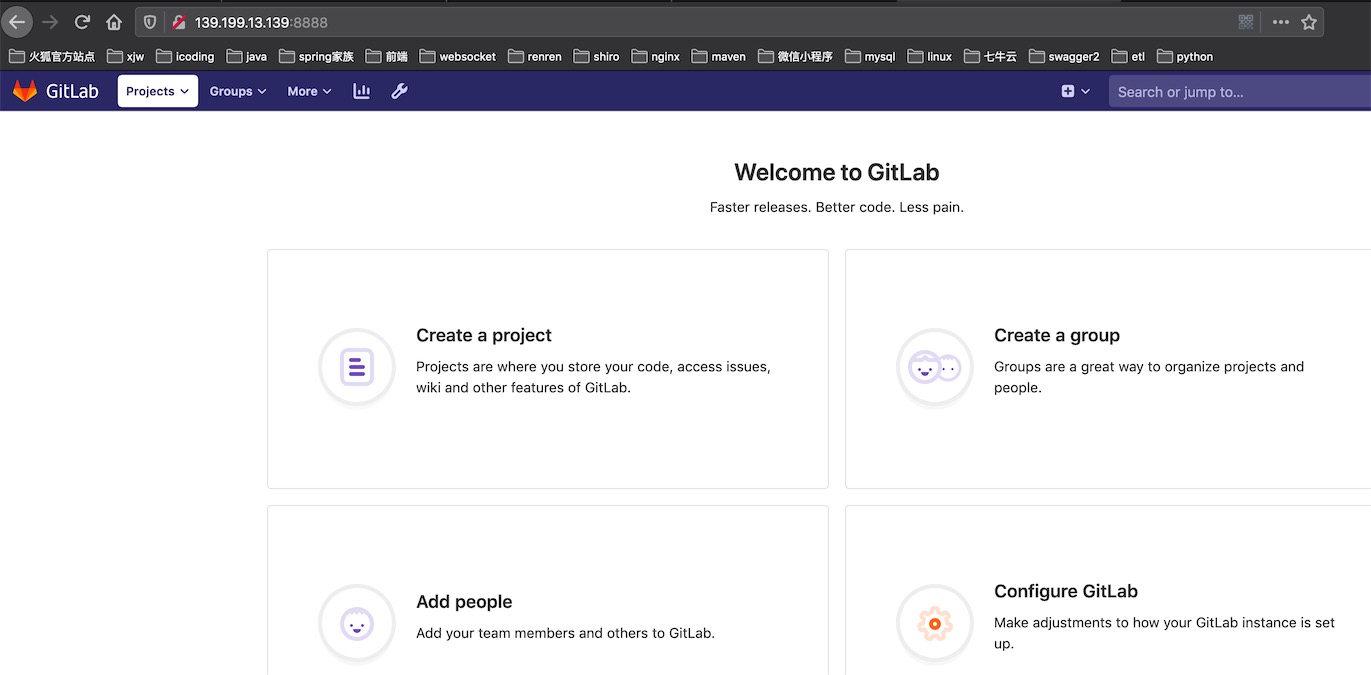Viewport: 1371px width, 675px height.
Task: Bookmark this page with the star icon
Action: (x=1309, y=22)
